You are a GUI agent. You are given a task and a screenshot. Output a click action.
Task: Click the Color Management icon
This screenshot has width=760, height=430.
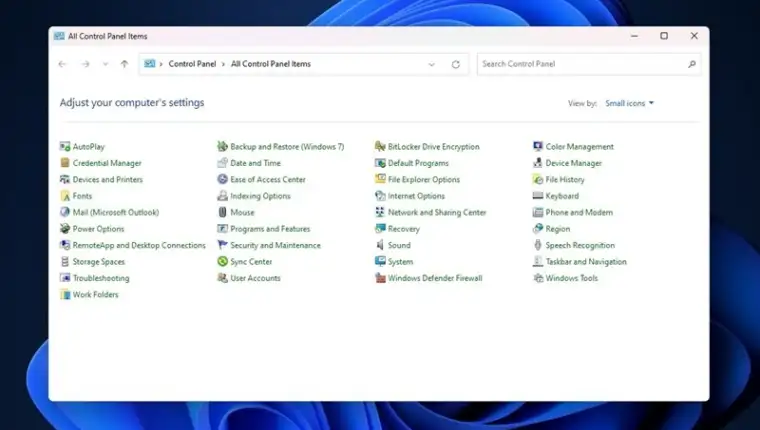click(538, 146)
